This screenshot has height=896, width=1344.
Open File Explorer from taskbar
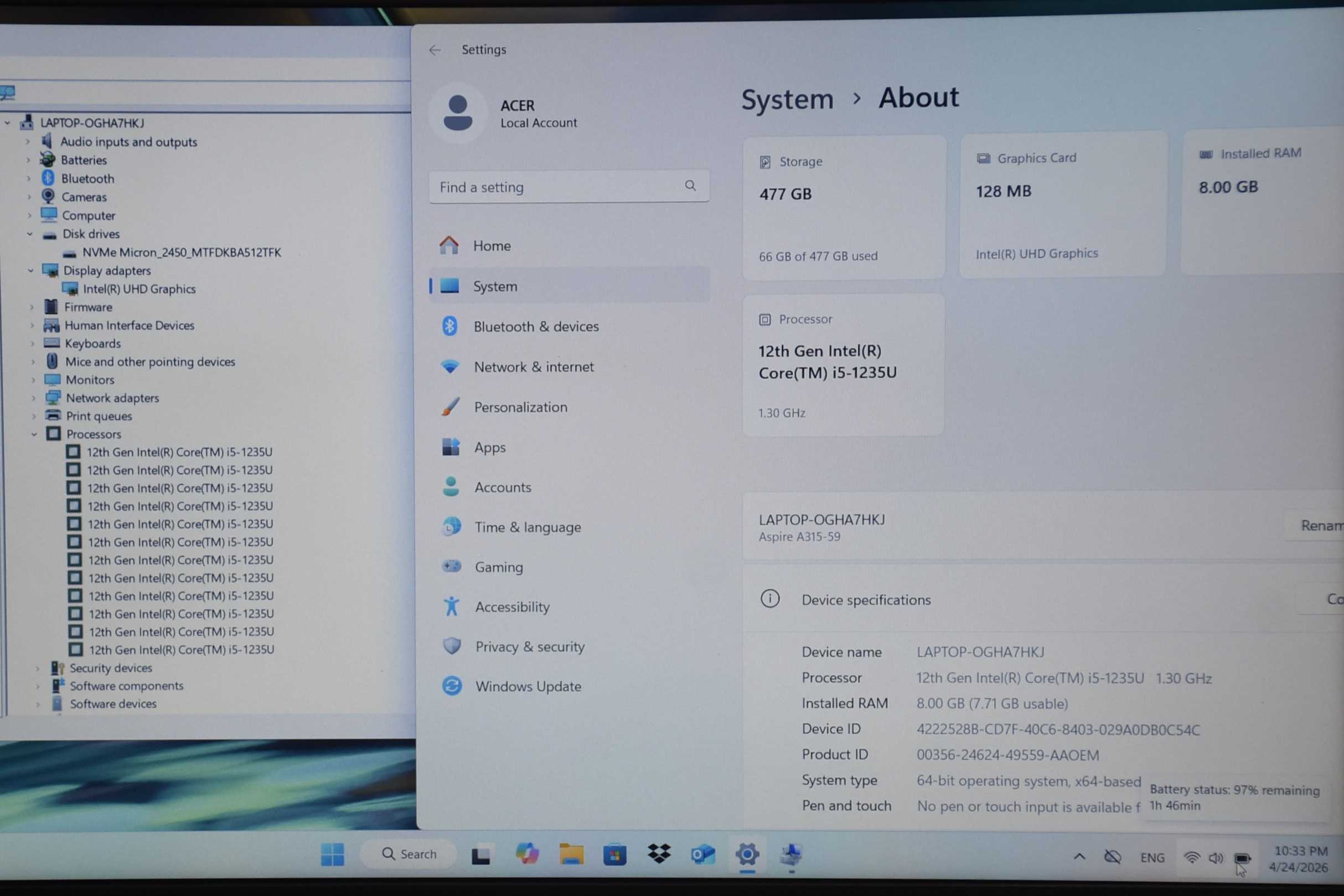571,855
